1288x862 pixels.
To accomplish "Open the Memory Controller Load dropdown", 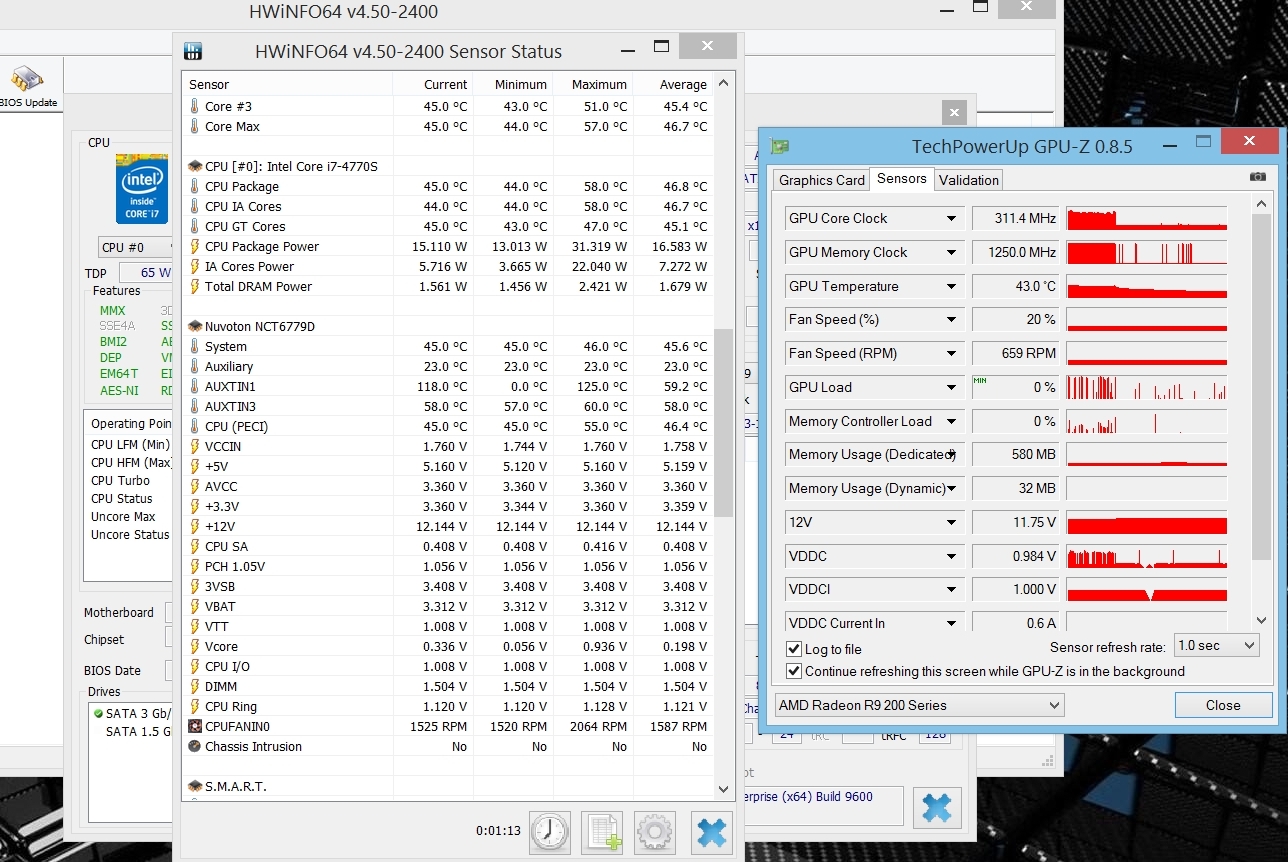I will coord(952,421).
